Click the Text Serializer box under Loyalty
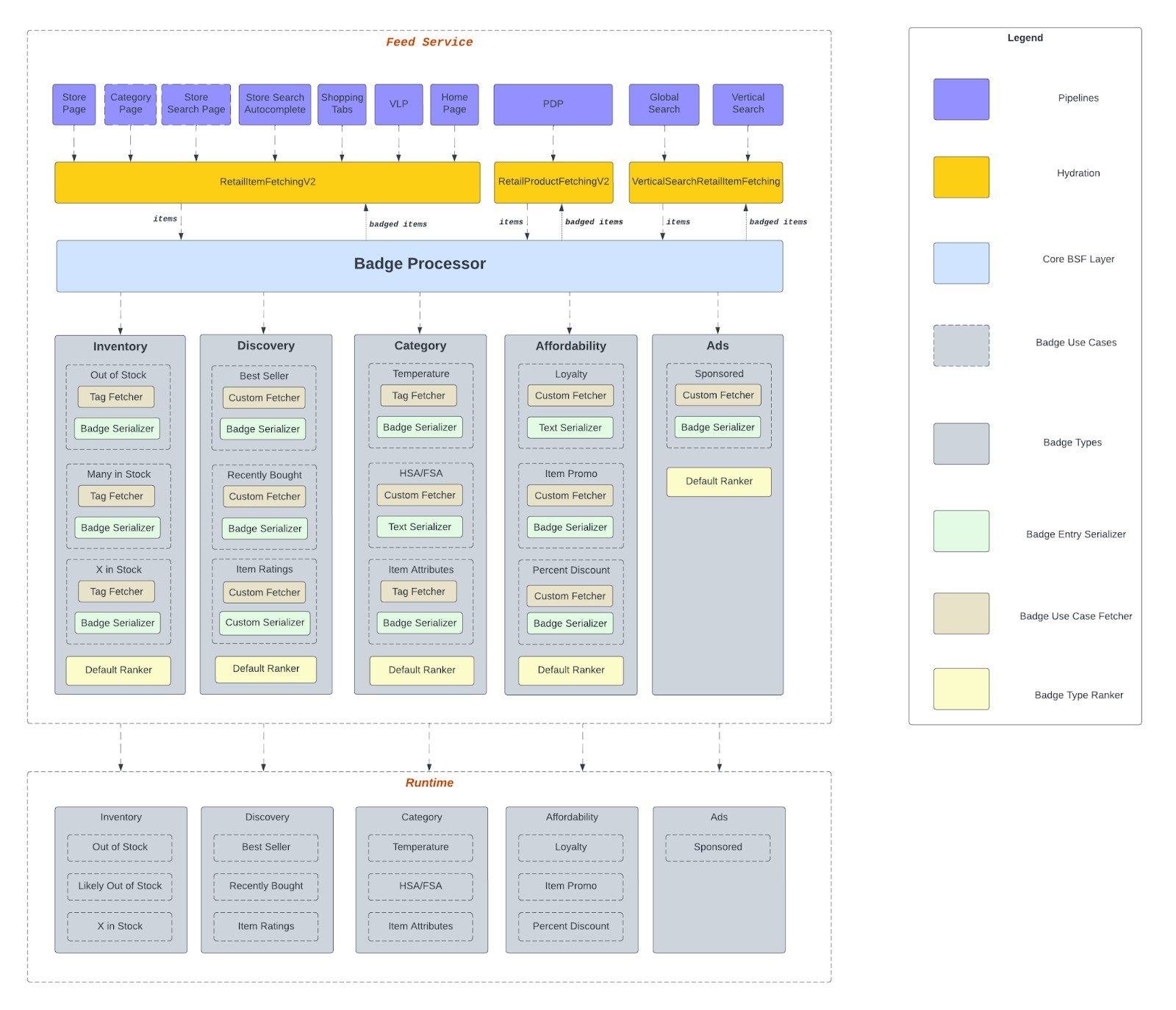Viewport: 1176px width, 1010px height. pos(570,428)
